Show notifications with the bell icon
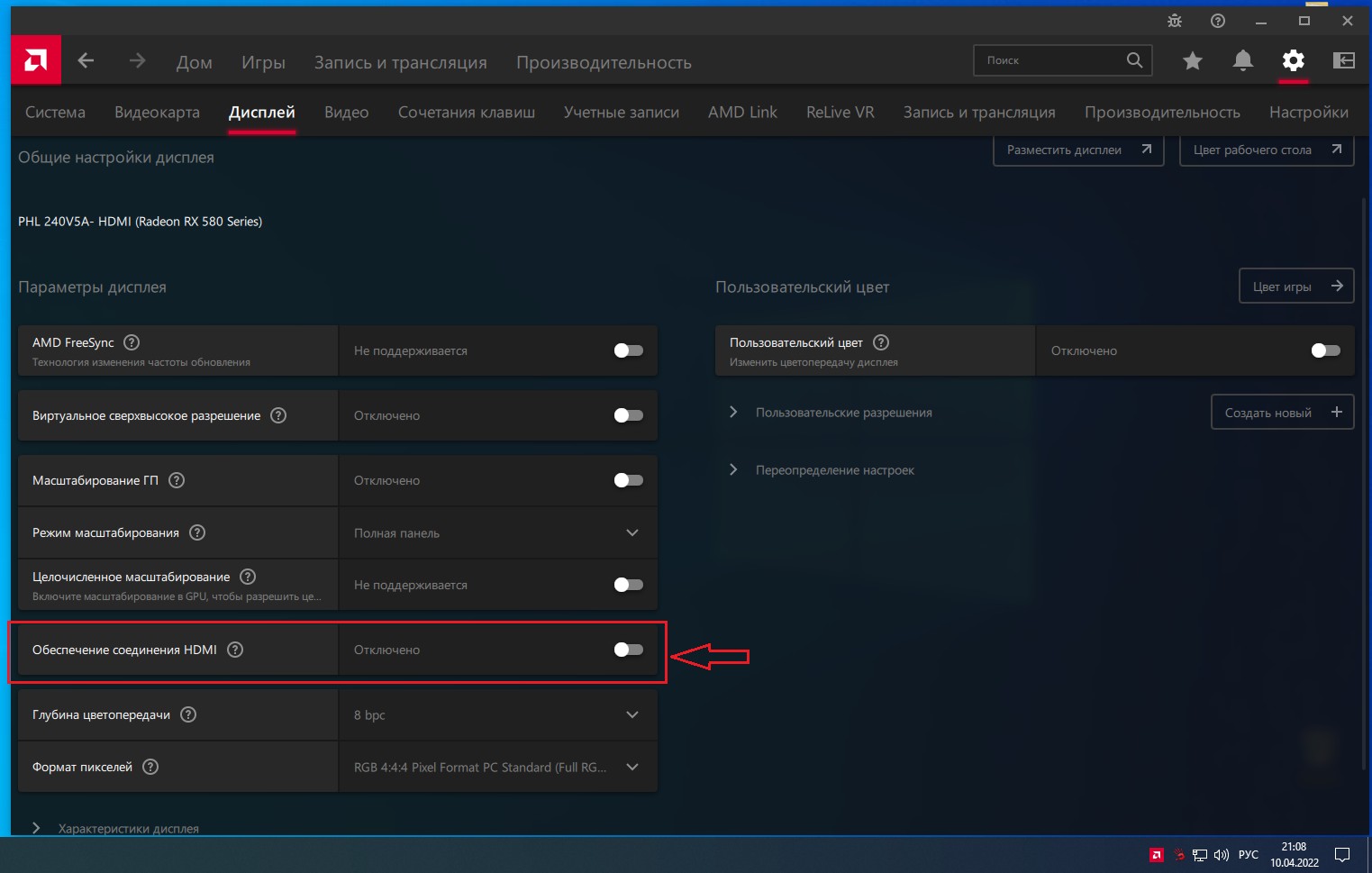The image size is (1372, 873). [1243, 60]
